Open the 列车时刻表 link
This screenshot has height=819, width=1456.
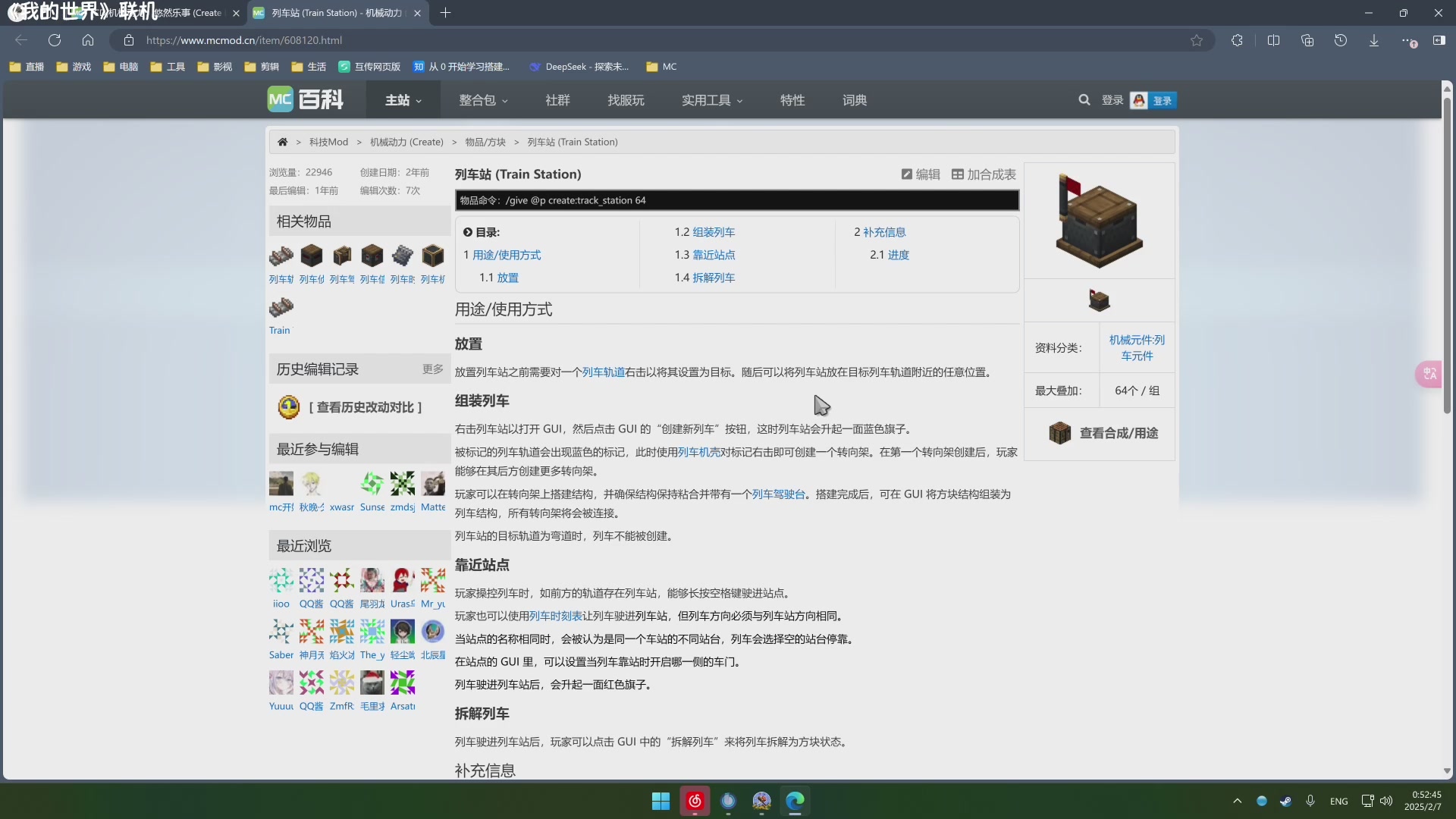(556, 616)
